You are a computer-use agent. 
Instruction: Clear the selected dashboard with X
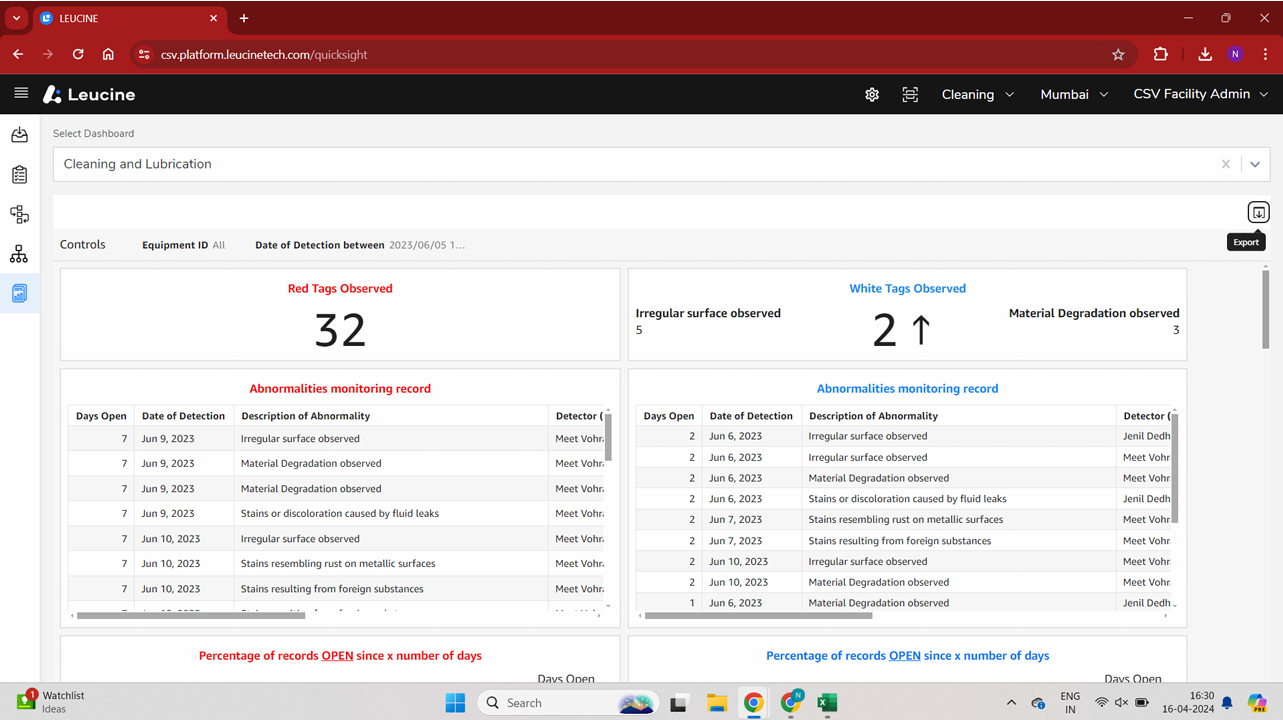(1226, 164)
